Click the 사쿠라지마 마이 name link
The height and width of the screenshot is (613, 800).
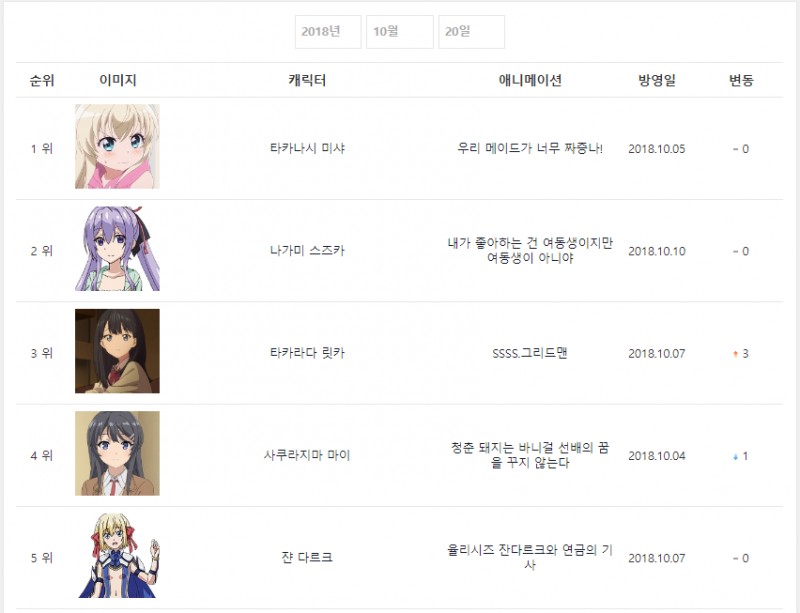click(x=307, y=455)
